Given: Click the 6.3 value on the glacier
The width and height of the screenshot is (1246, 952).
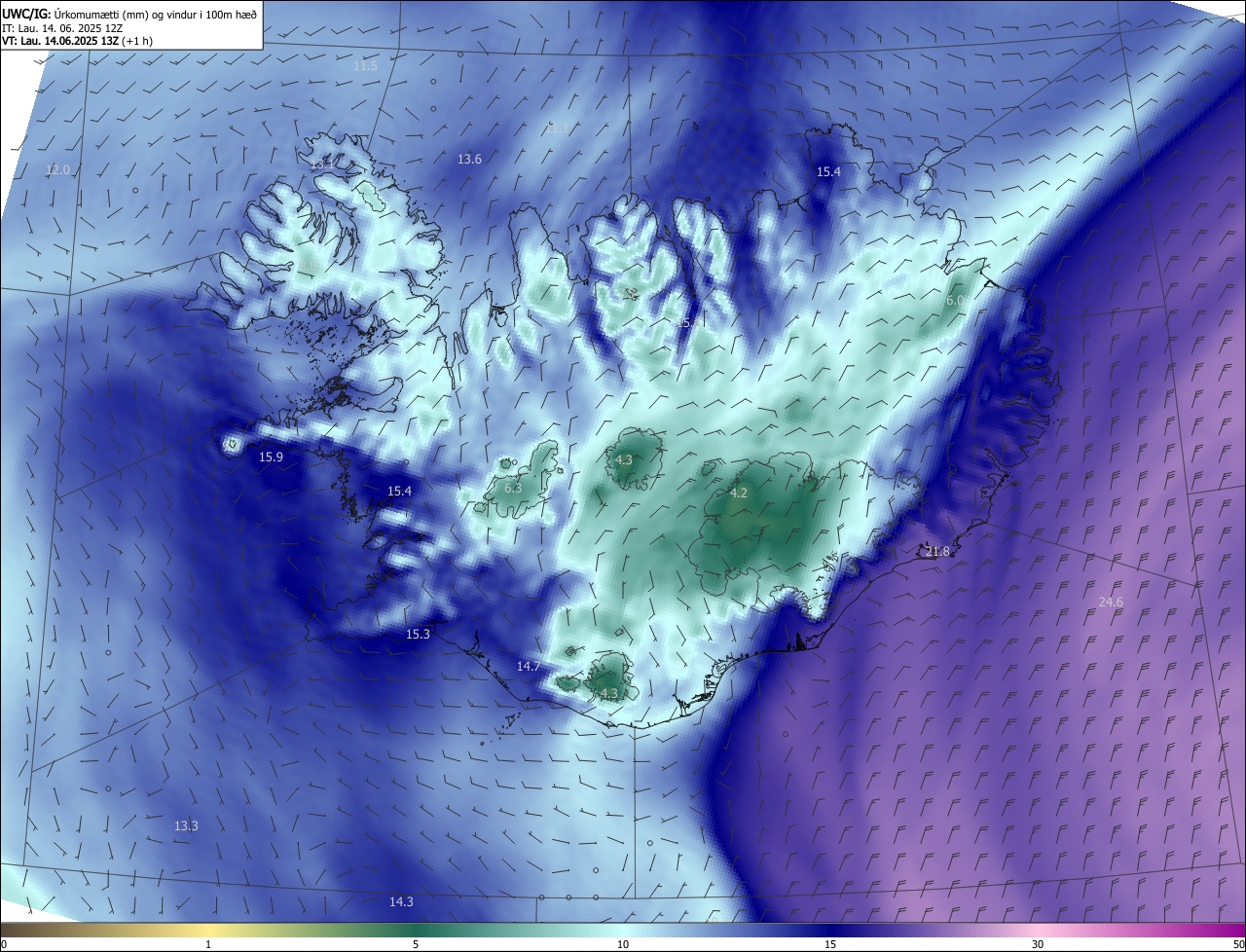Looking at the screenshot, I should 513,488.
